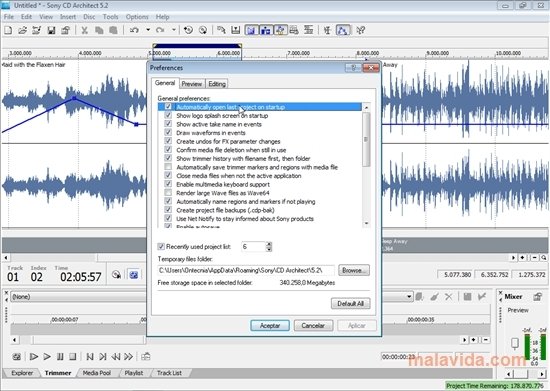This screenshot has height=391, width=550.
Task: Click the Go to Start transport icon
Action: click(90, 357)
